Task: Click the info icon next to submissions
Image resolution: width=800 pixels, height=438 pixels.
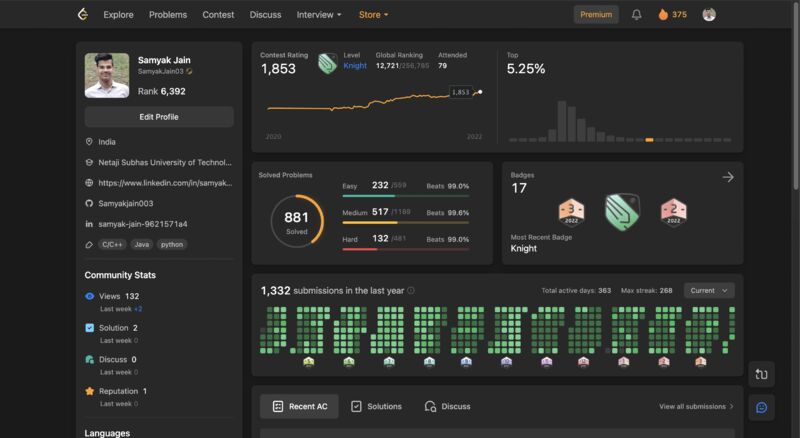Action: coord(411,290)
